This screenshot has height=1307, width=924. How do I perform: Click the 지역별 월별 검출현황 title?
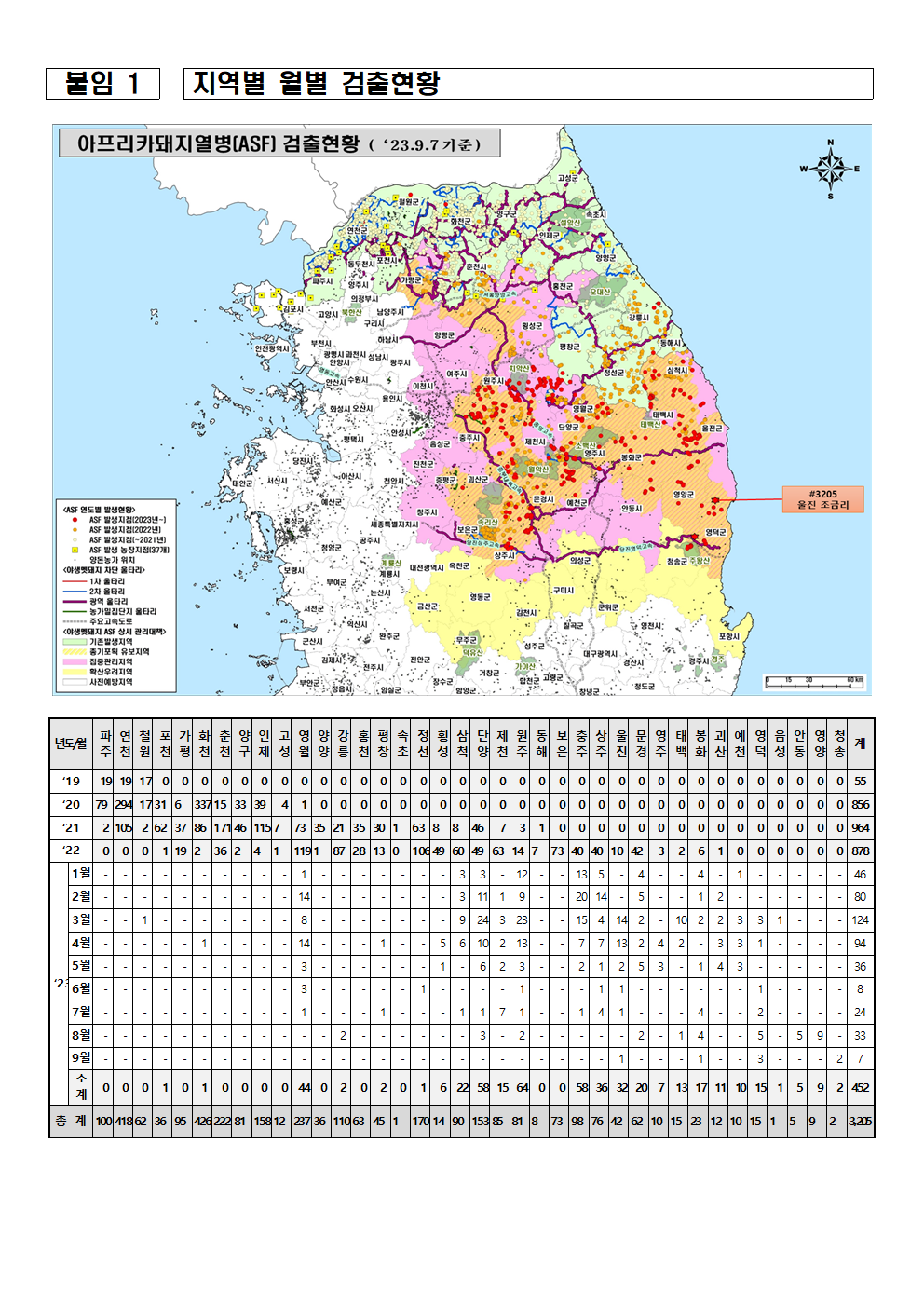(317, 84)
